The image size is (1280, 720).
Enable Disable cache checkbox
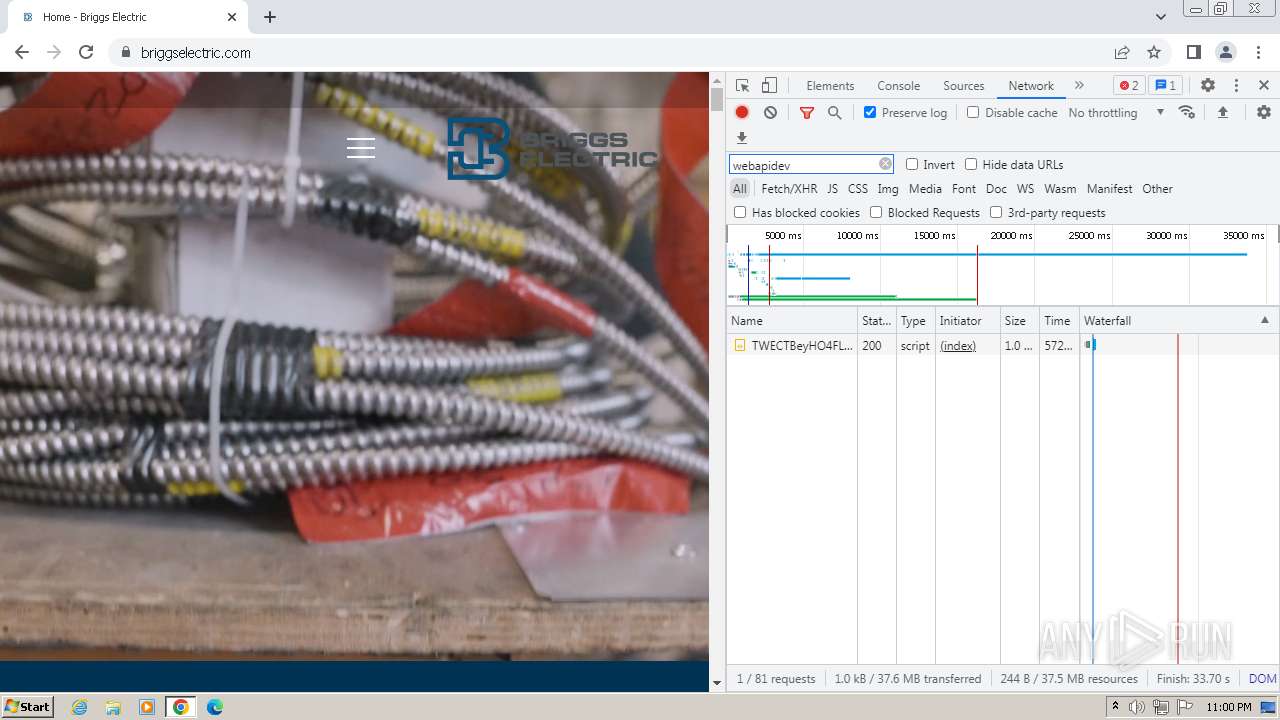(973, 113)
